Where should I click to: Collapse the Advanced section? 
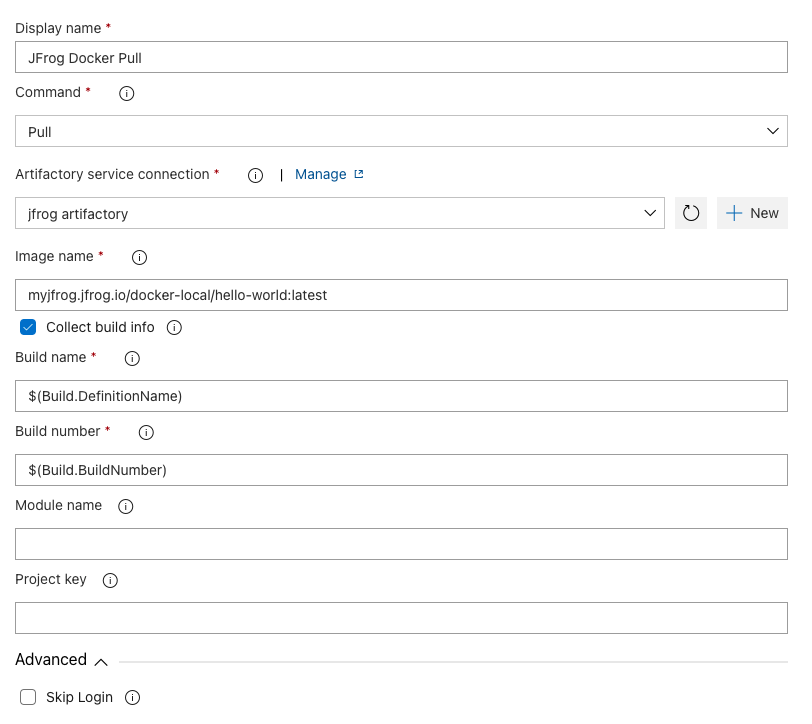click(100, 661)
